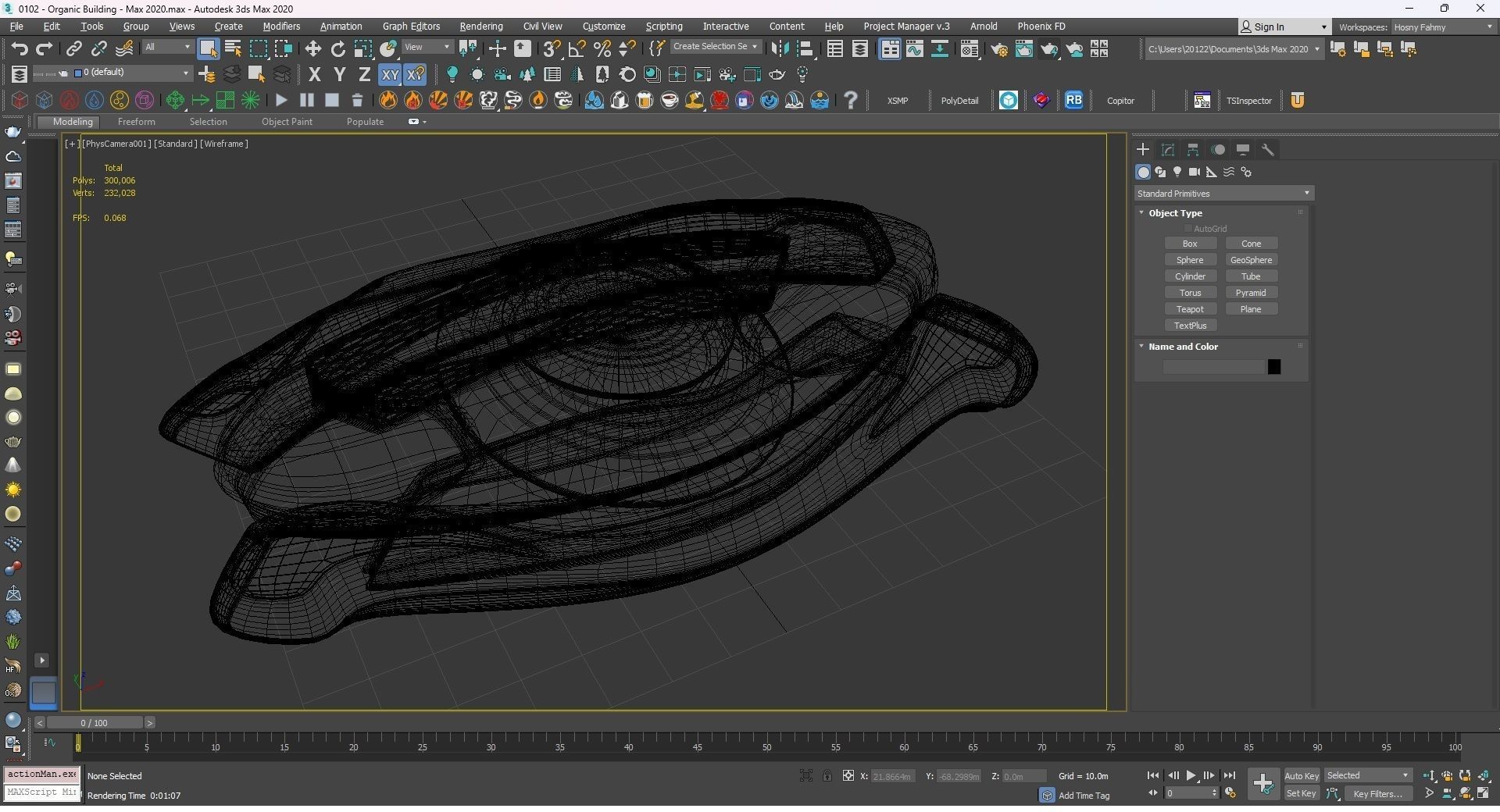Viewport: 1500px width, 812px height.
Task: Click the Undo arrow icon
Action: tap(20, 49)
